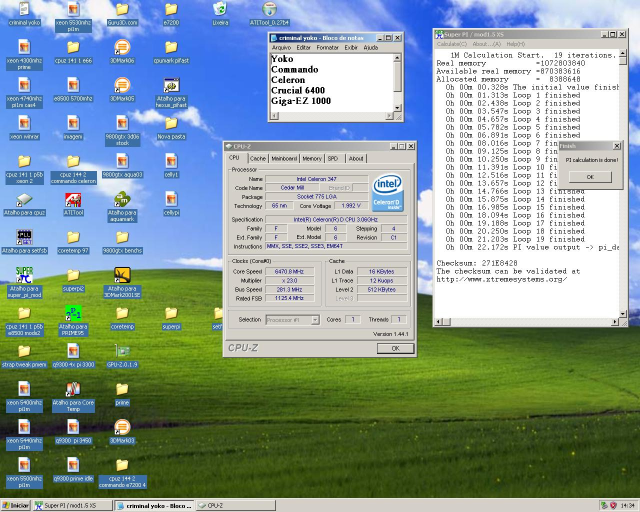Click the Core Speed value field
Image resolution: width=640 pixels, height=512 pixels.
coord(290,271)
